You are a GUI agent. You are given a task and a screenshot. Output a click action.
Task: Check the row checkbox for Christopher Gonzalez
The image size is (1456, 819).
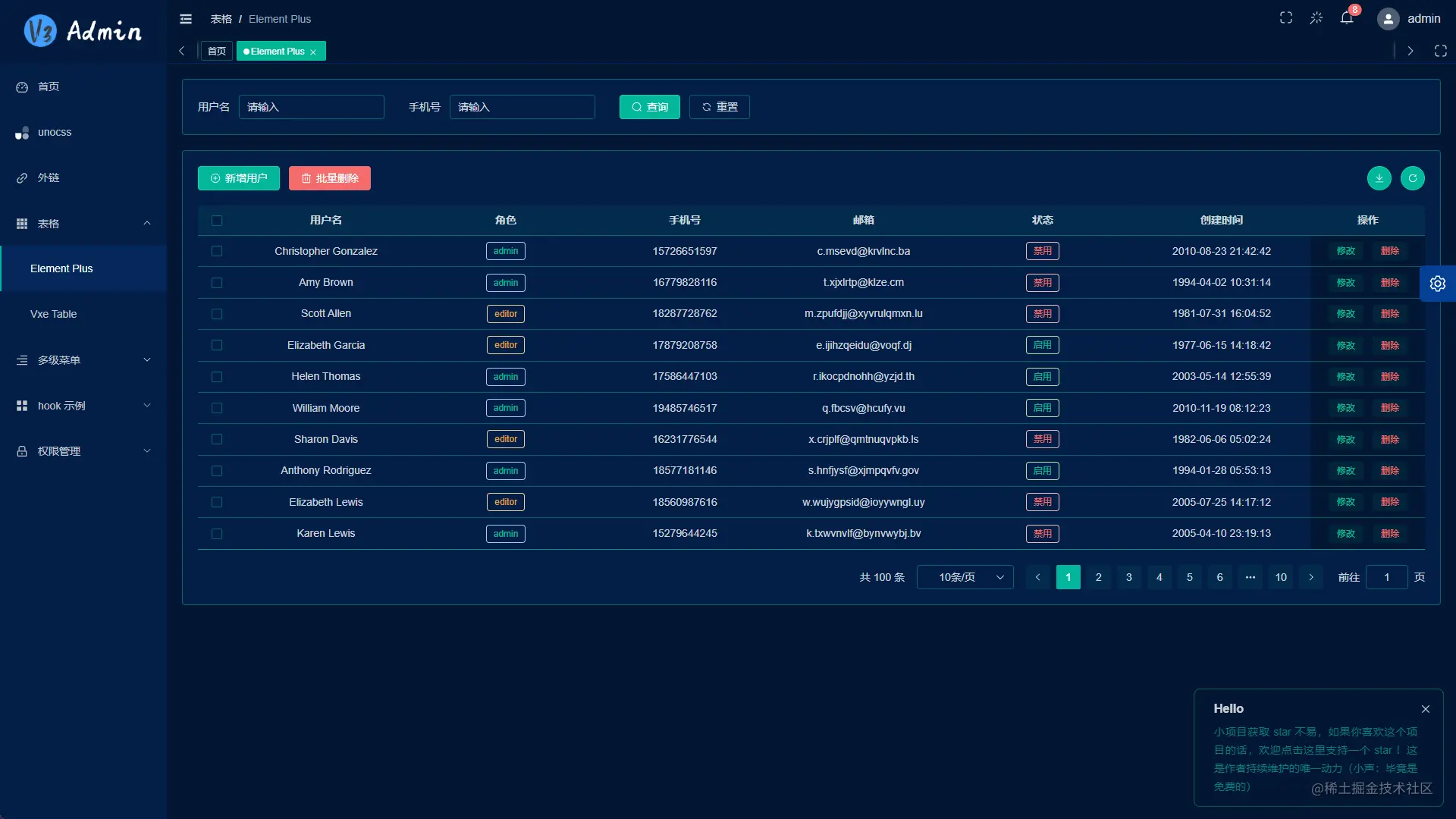coord(217,251)
